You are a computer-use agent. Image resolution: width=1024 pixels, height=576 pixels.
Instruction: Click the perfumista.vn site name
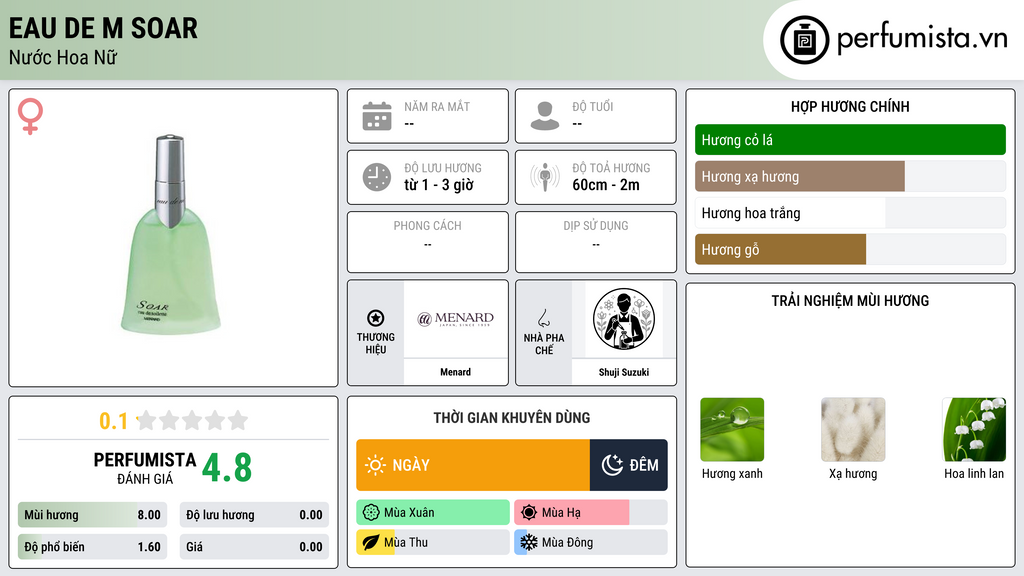click(922, 39)
